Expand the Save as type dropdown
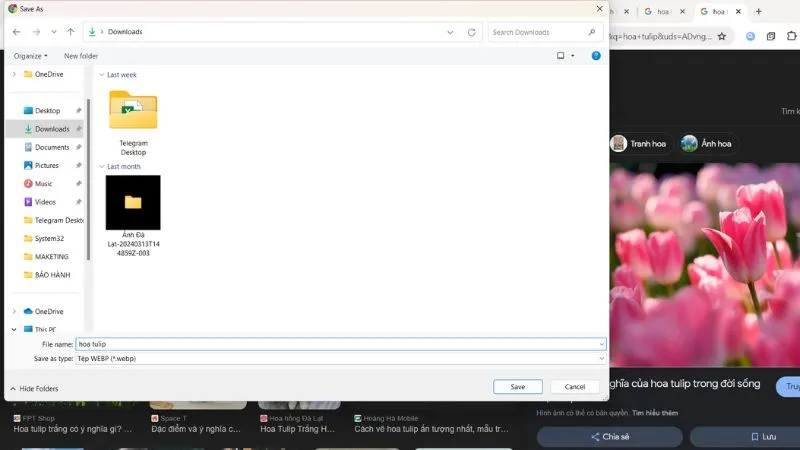This screenshot has height=450, width=800. point(601,358)
